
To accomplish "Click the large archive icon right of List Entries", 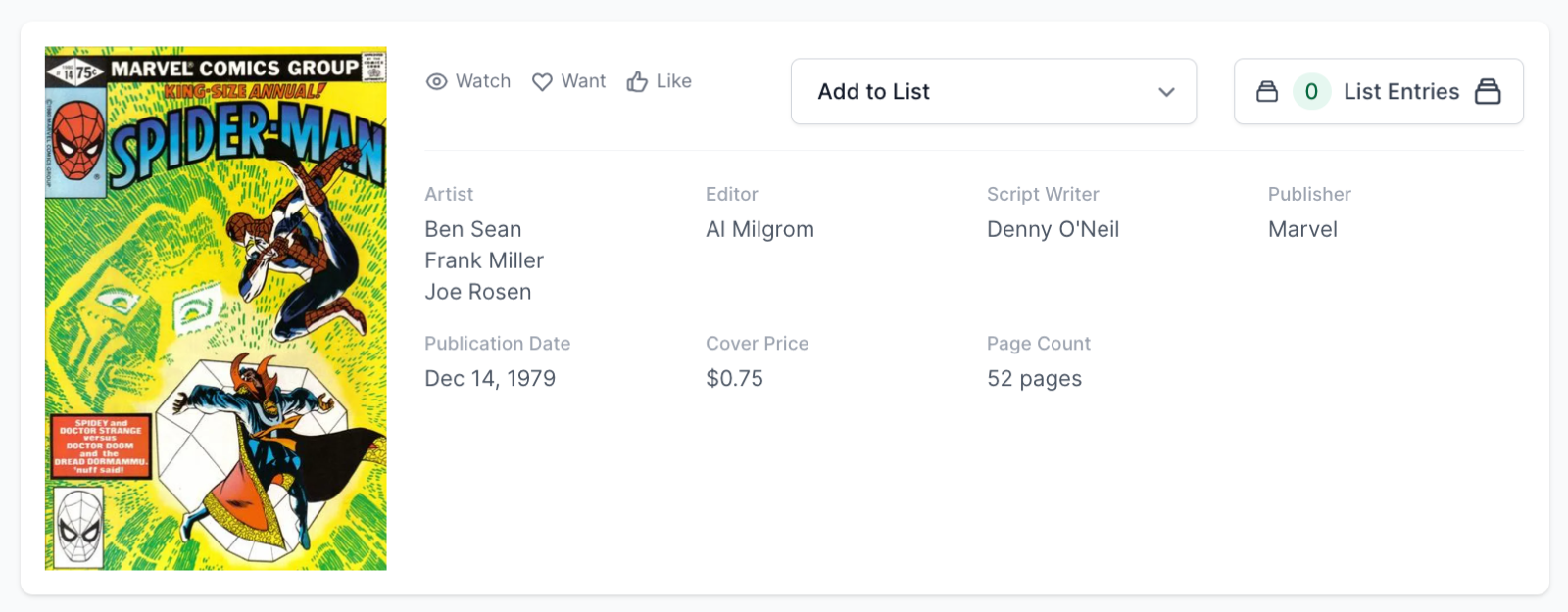I will 1488,92.
